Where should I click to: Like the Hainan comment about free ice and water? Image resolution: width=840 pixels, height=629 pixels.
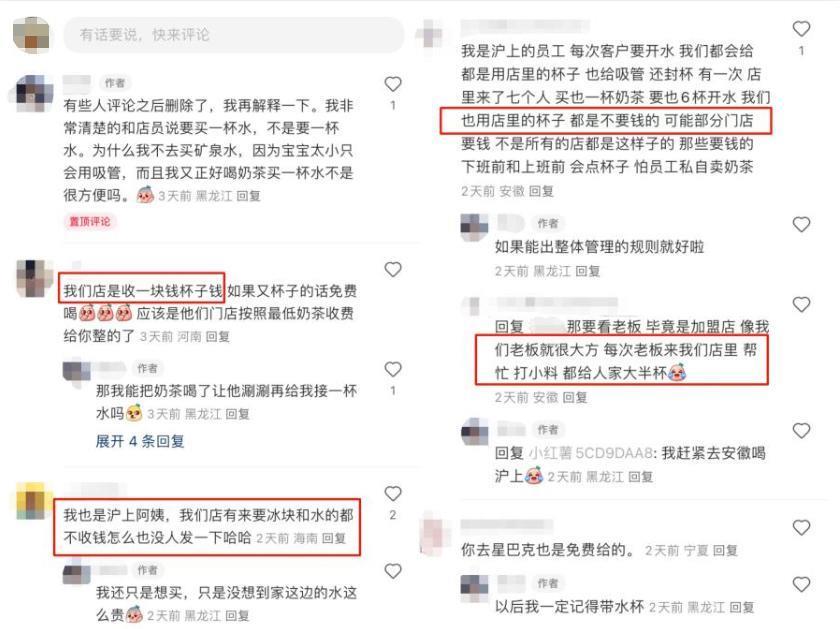click(393, 493)
